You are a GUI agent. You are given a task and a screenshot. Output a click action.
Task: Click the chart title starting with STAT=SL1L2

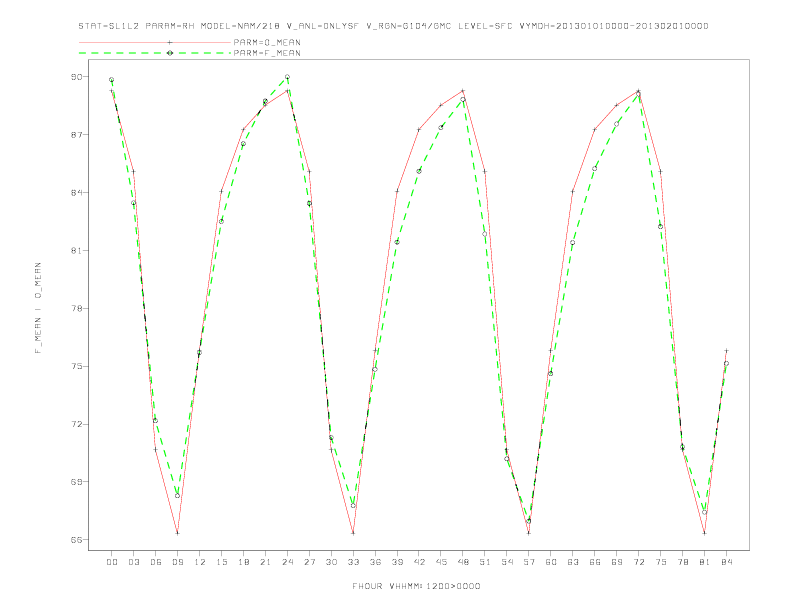pos(393,26)
